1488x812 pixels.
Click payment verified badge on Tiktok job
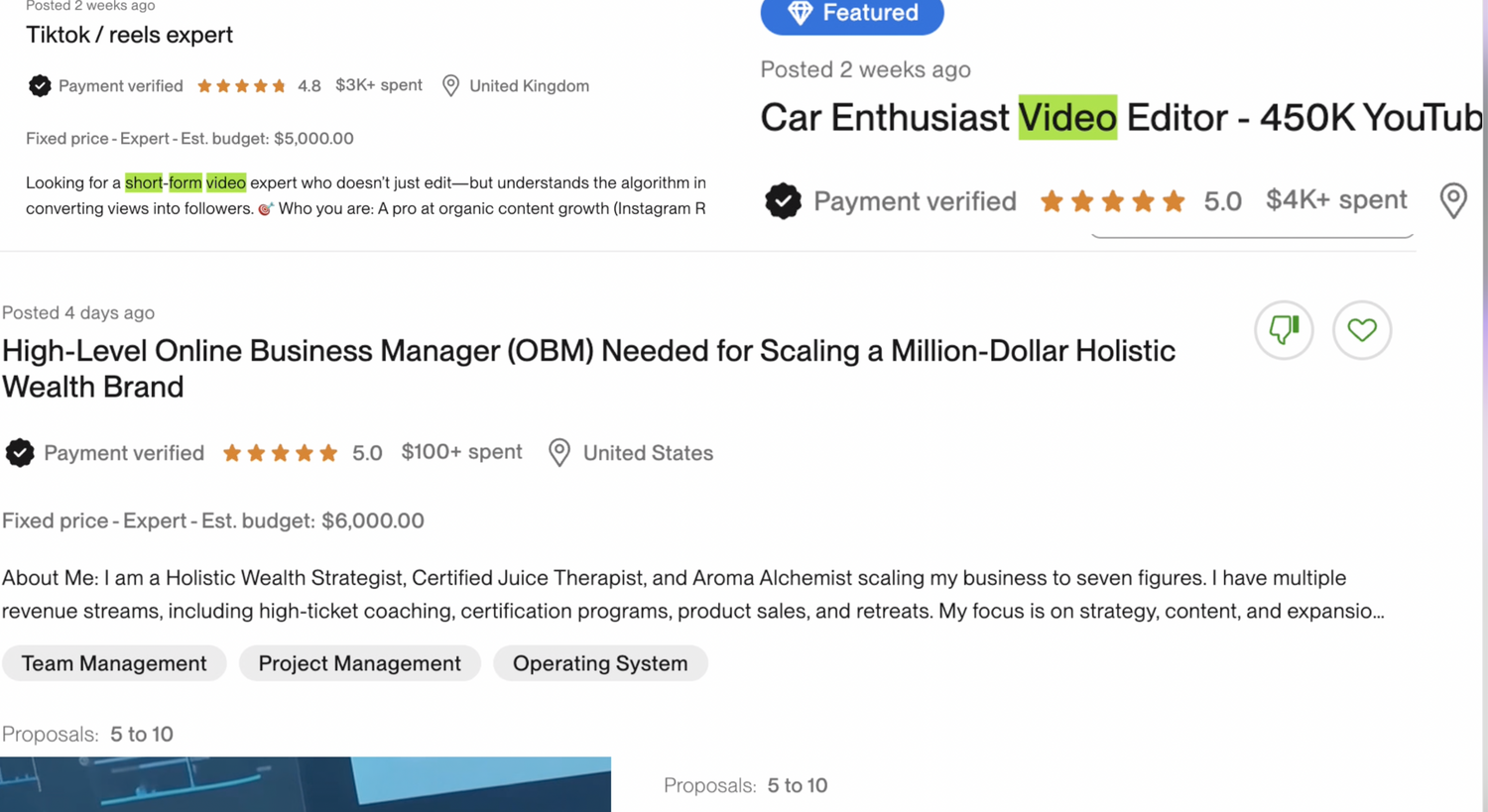40,86
